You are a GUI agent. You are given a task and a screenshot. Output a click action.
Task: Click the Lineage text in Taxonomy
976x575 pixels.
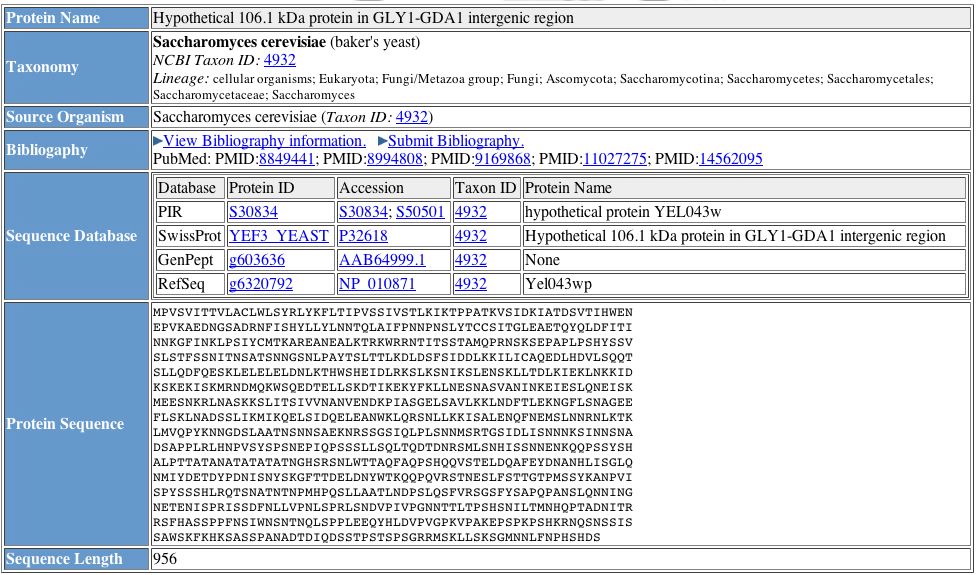[543, 87]
